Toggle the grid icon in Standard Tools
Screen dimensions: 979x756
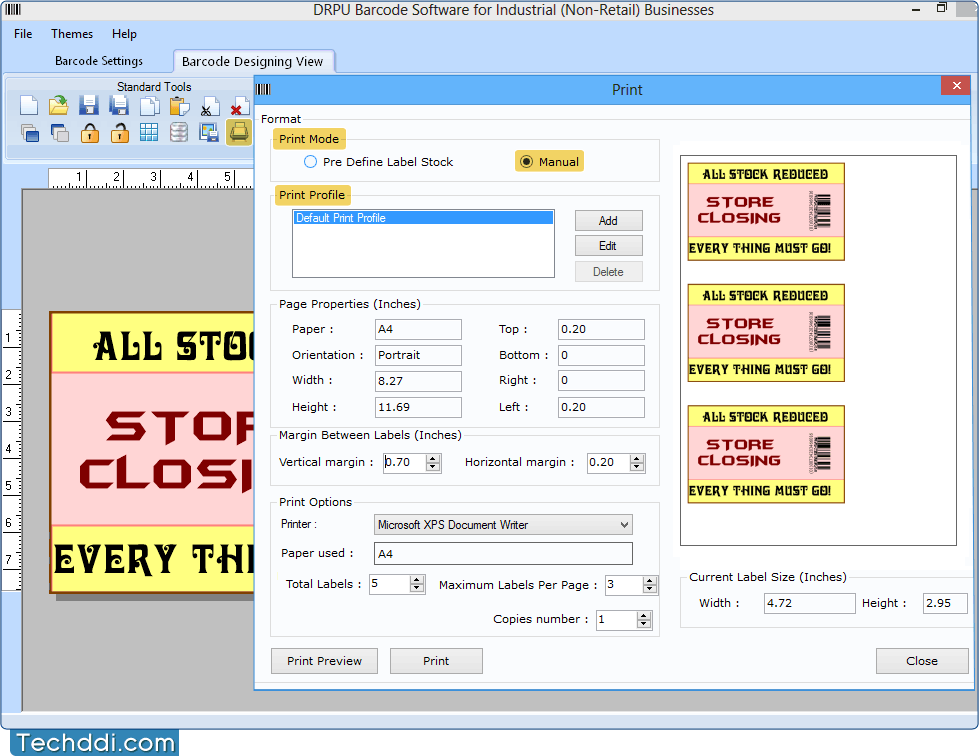pyautogui.click(x=149, y=132)
